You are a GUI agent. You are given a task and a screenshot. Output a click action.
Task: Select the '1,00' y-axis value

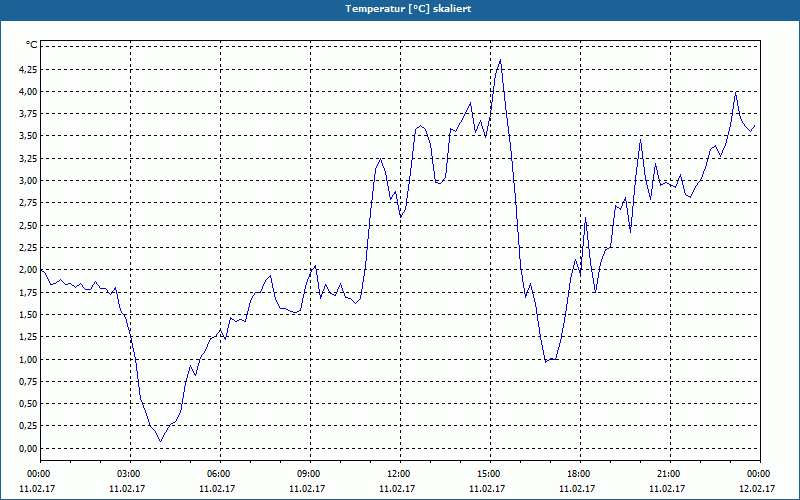point(28,359)
